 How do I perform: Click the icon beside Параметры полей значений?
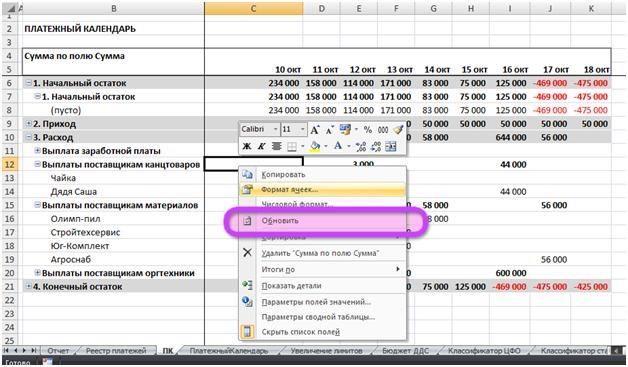tap(248, 301)
